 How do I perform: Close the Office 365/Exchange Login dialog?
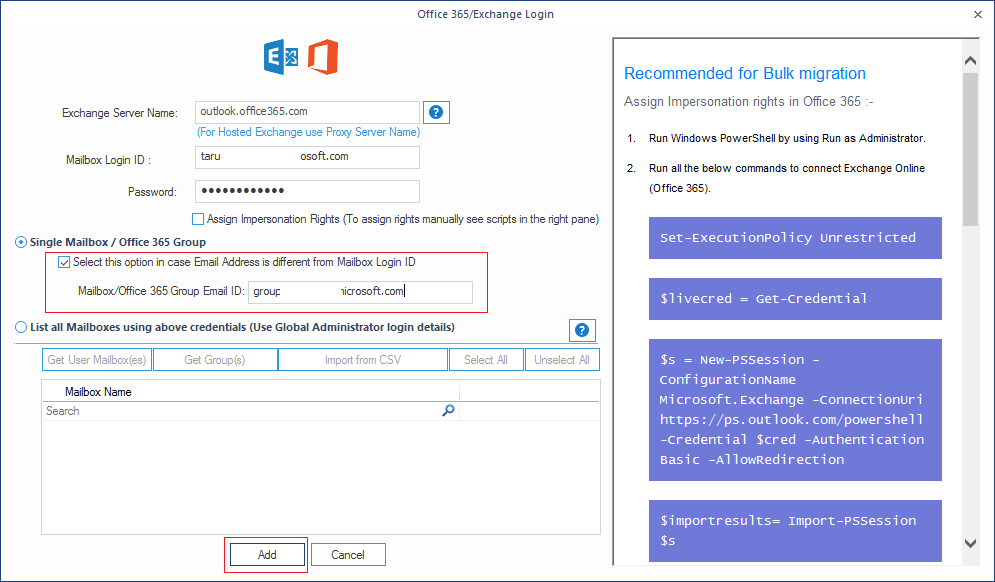click(x=978, y=14)
